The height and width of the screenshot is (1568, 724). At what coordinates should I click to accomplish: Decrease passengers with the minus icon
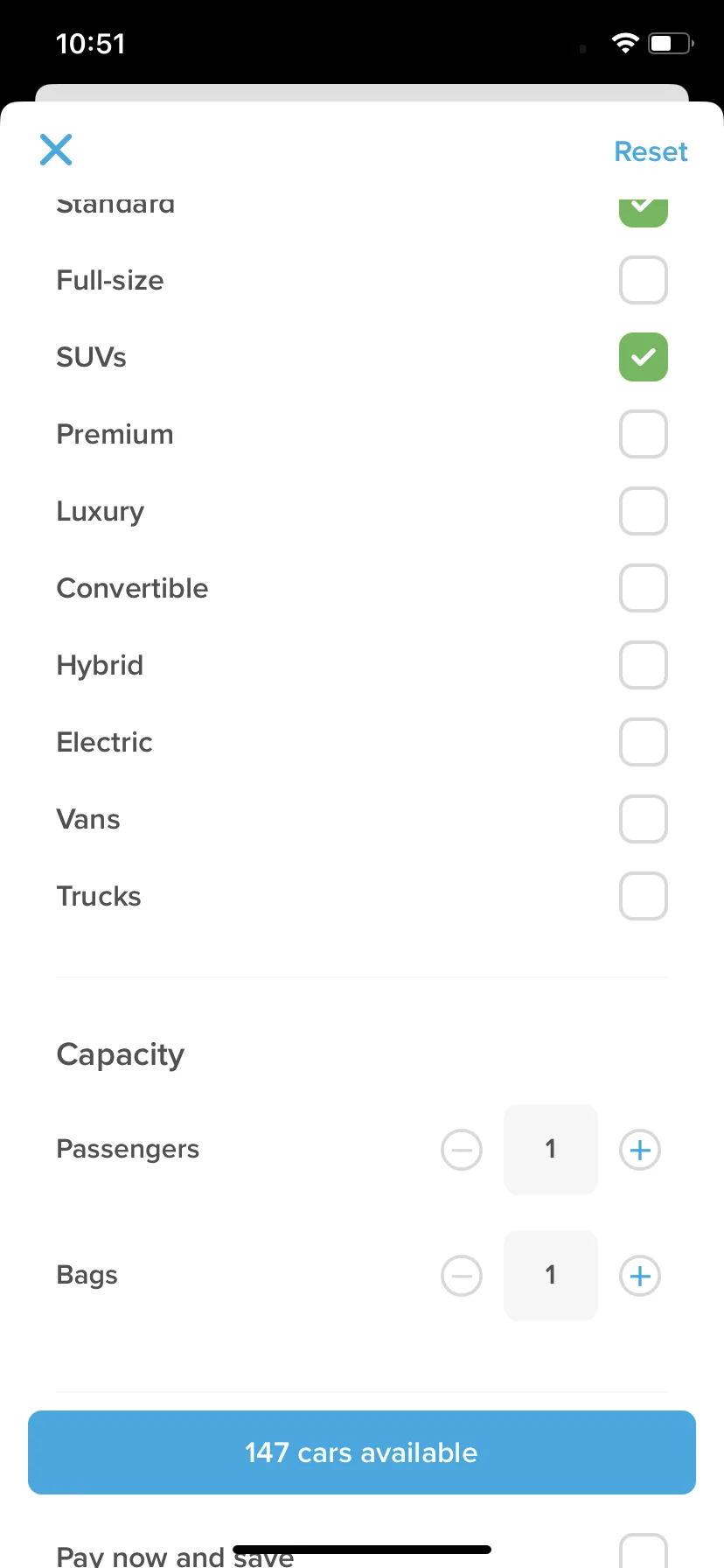(x=462, y=1150)
